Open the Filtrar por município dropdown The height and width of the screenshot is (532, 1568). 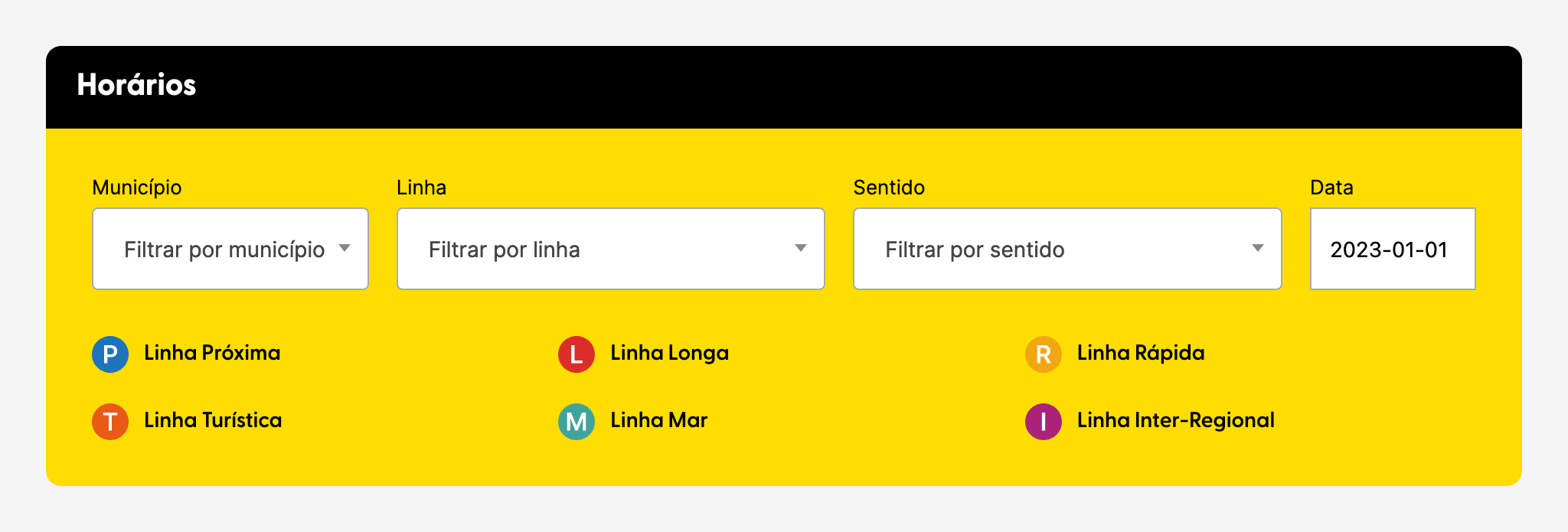(230, 249)
